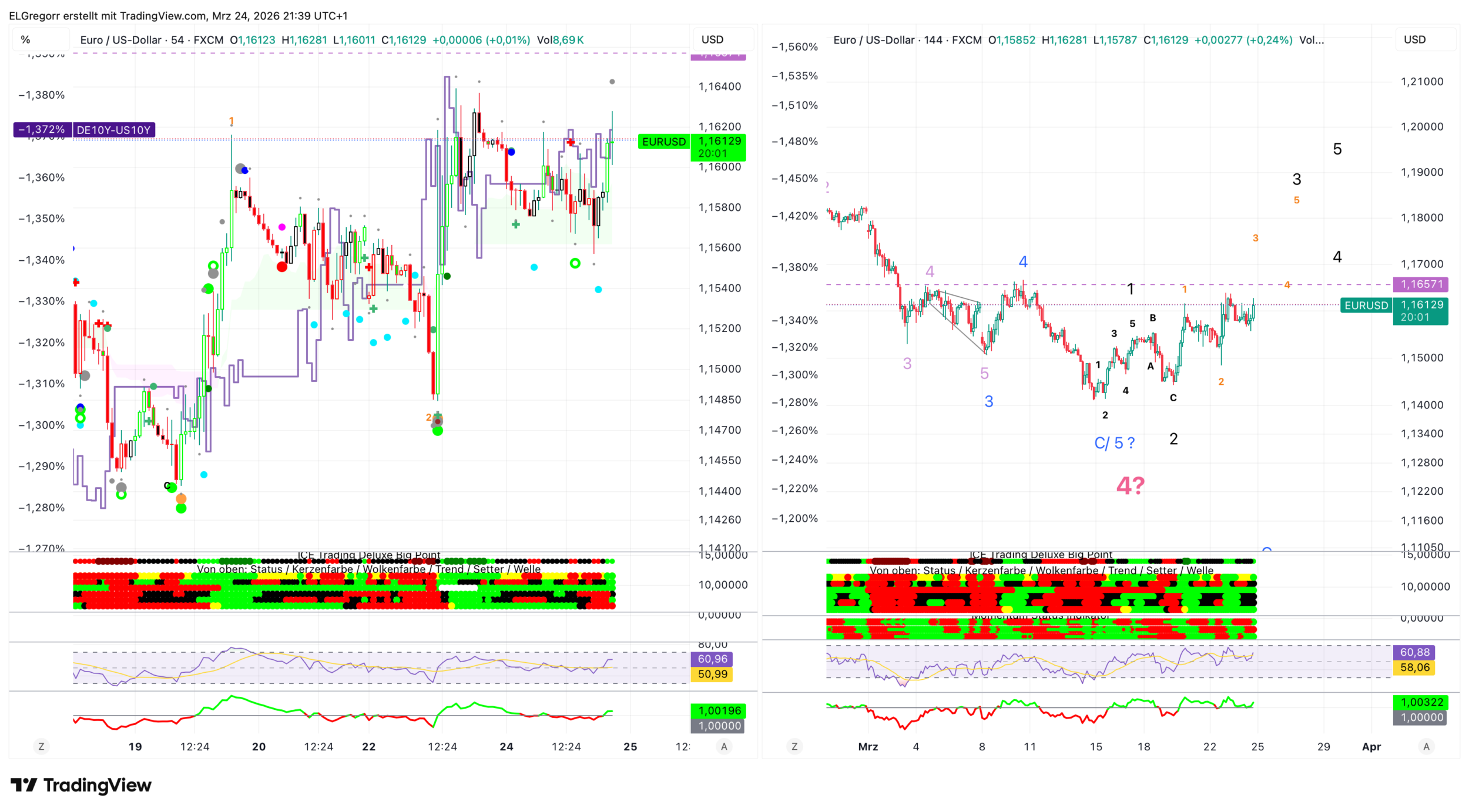Select the Euro / US-Dollar 144 chart title

tap(907, 40)
